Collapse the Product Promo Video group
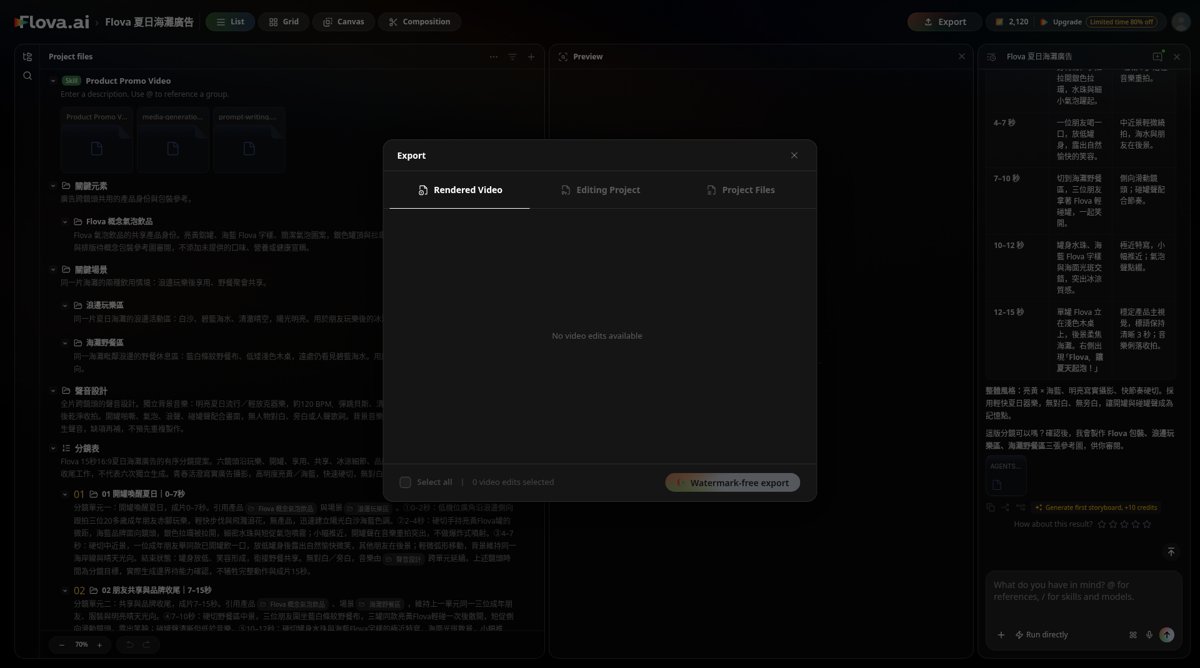This screenshot has height=668, width=1200. (x=53, y=81)
